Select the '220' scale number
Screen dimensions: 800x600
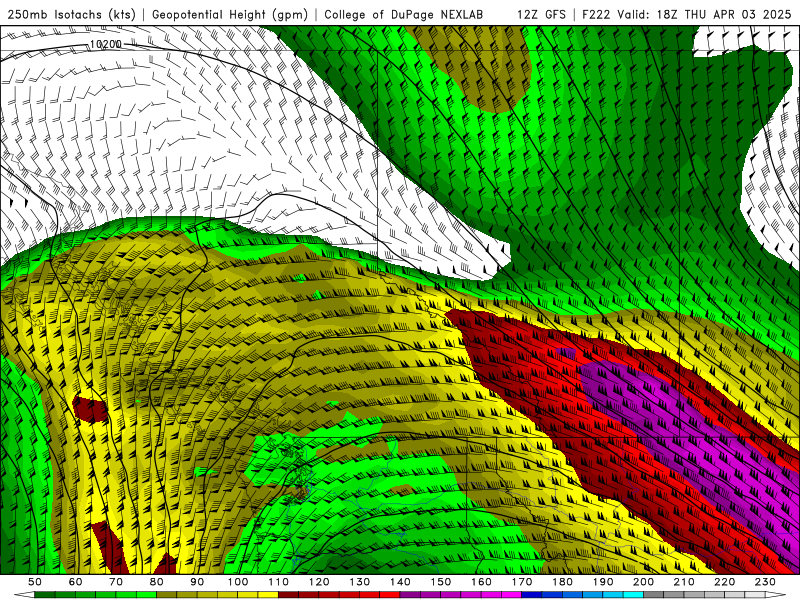pos(724,582)
